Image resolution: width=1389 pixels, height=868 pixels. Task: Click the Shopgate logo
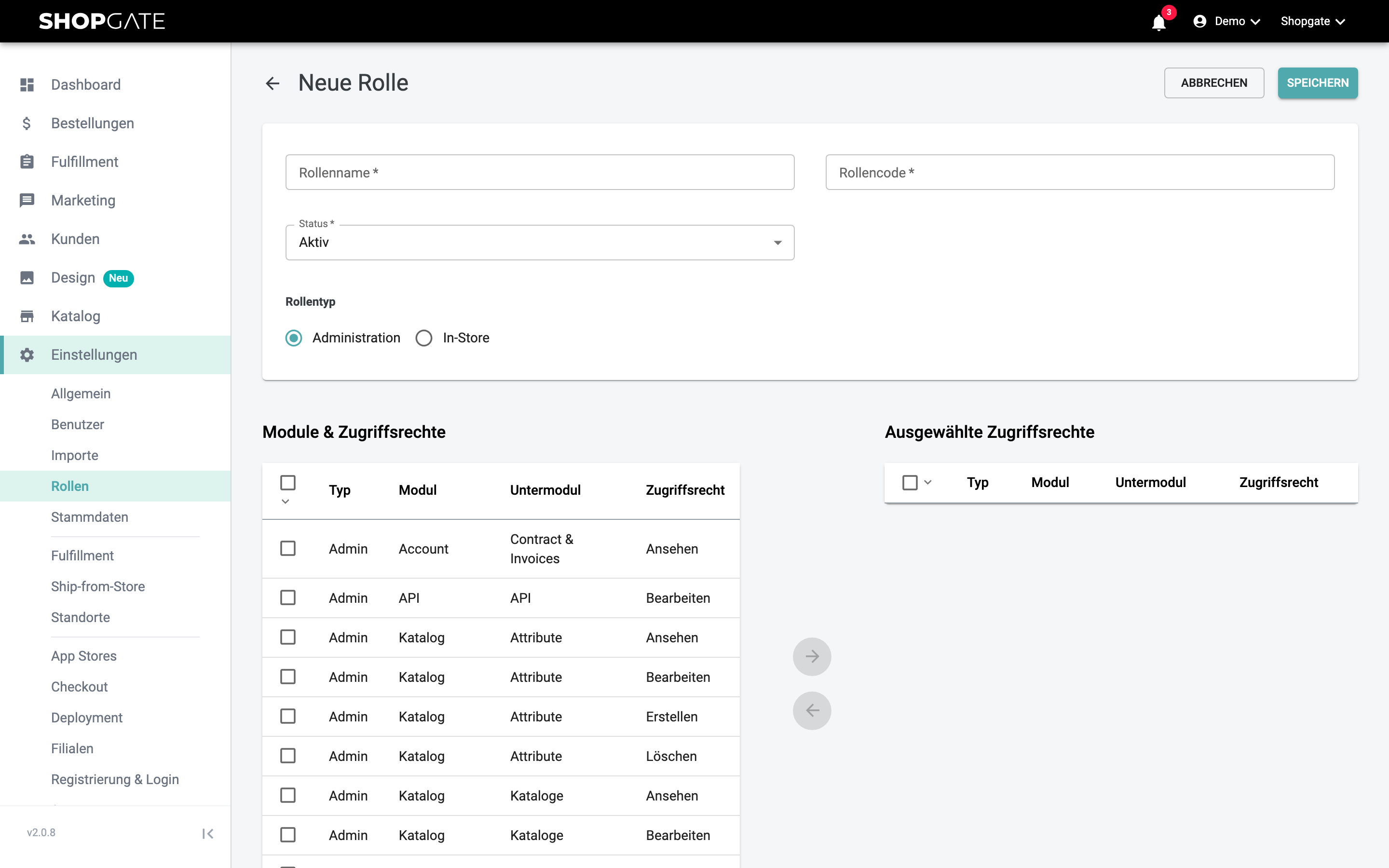click(102, 21)
